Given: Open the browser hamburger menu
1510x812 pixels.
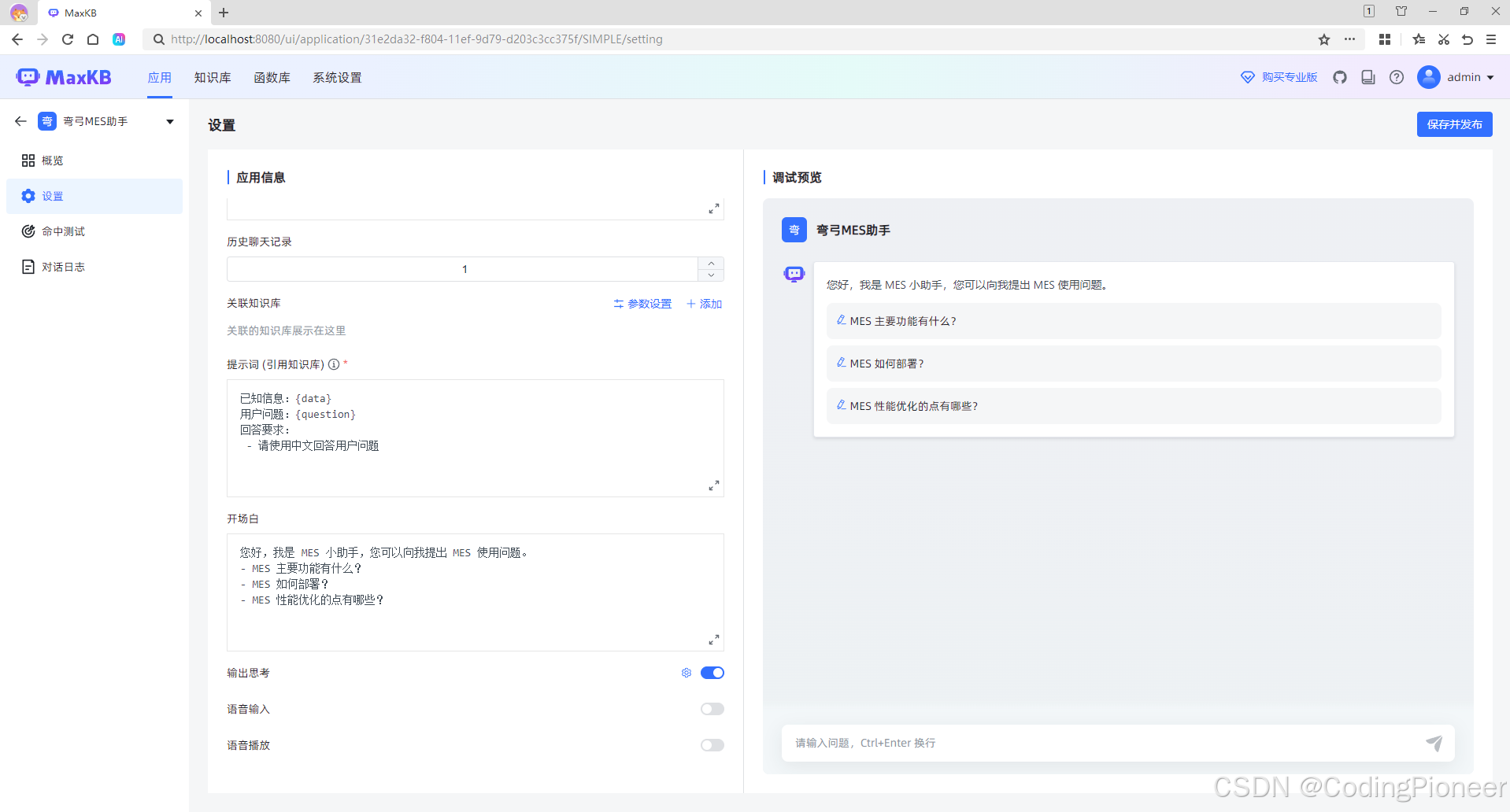Looking at the screenshot, I should [1491, 39].
